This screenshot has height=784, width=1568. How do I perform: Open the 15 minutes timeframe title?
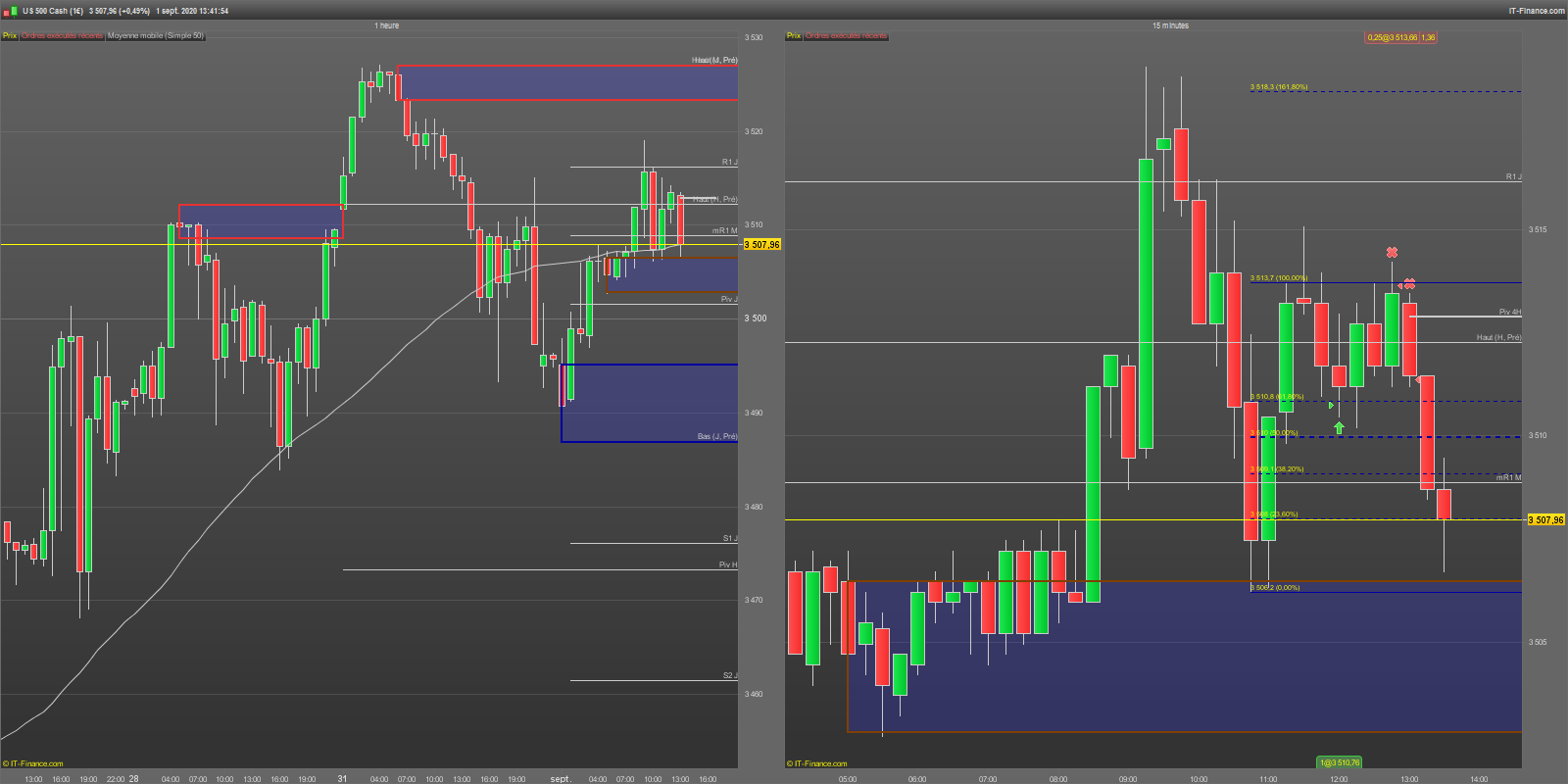(1170, 25)
